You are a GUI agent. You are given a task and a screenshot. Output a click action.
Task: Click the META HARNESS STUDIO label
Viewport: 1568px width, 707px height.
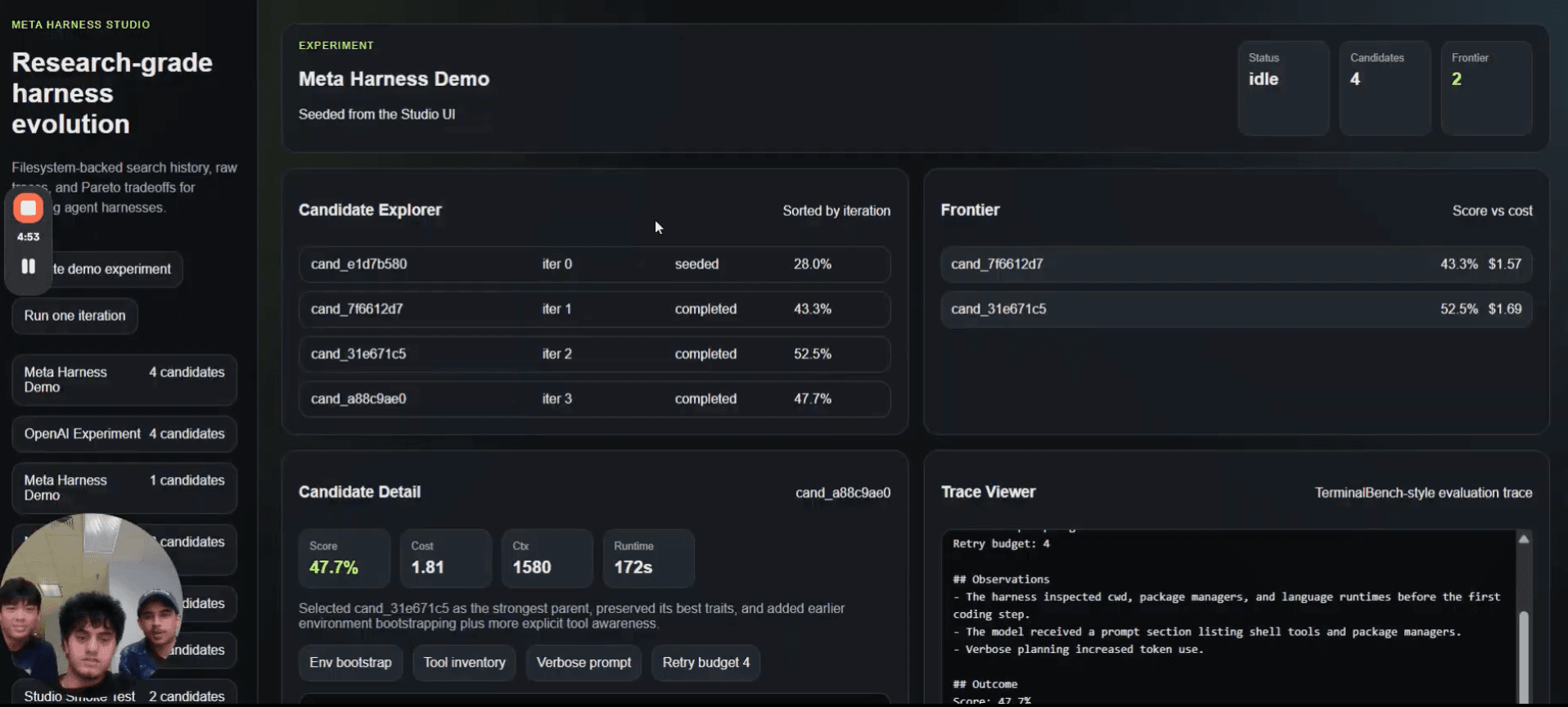(x=81, y=25)
